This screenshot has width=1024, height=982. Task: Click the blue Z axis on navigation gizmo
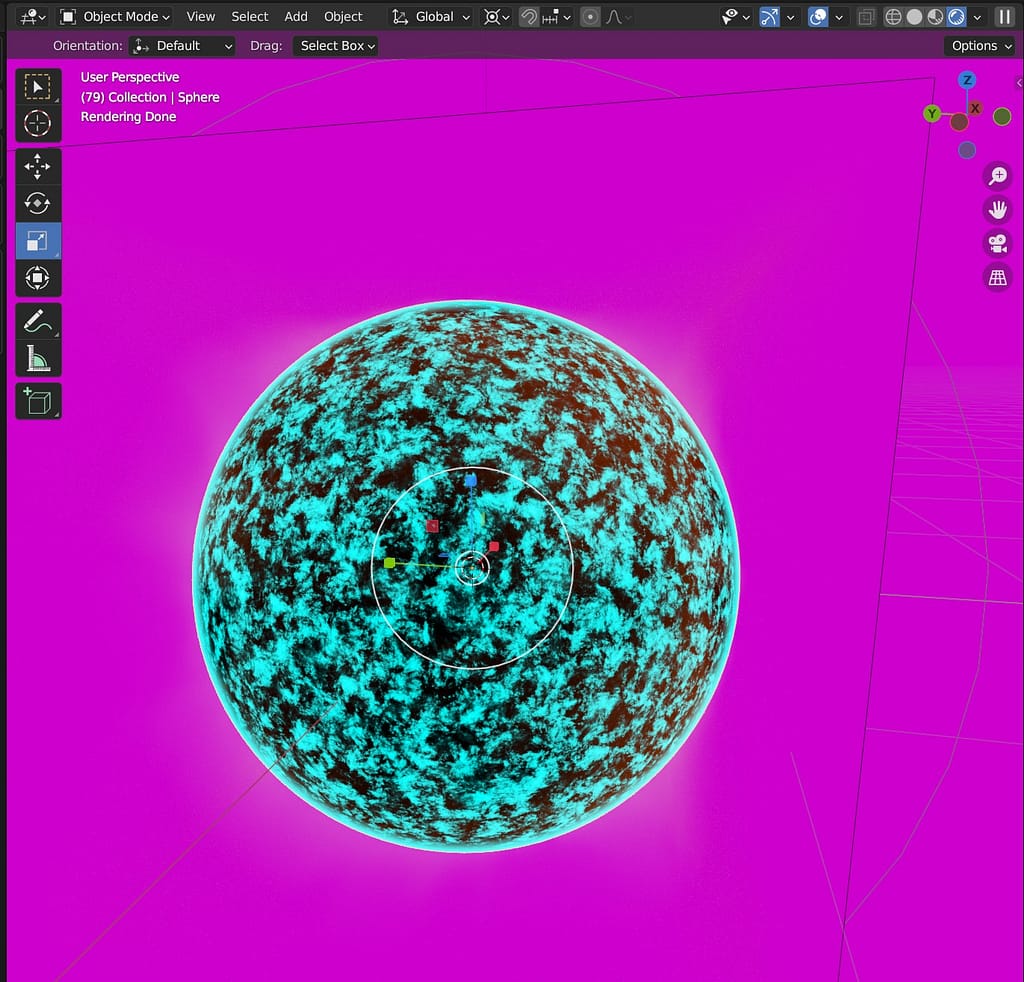pyautogui.click(x=967, y=80)
